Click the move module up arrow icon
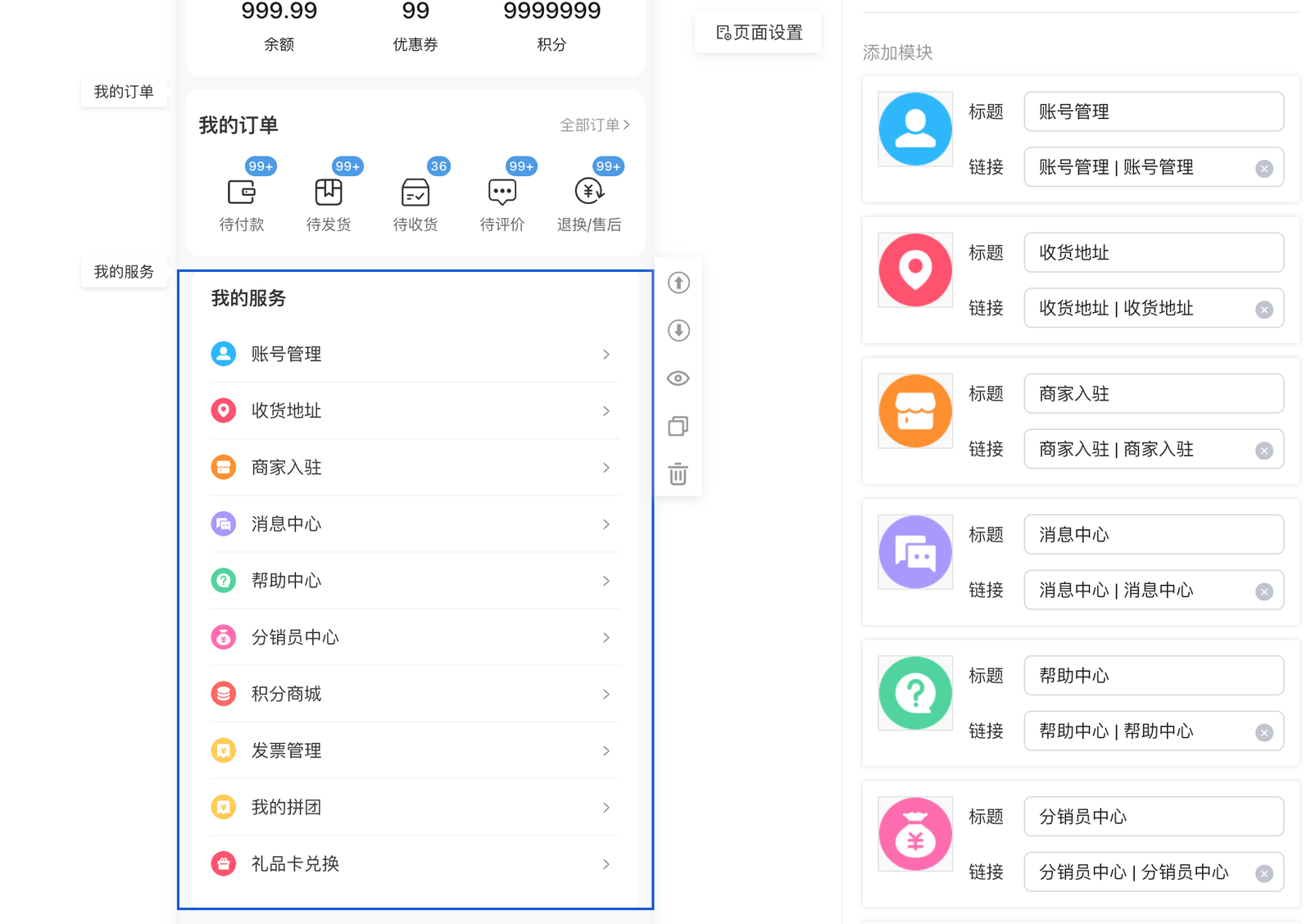This screenshot has width=1311, height=924. tap(678, 283)
